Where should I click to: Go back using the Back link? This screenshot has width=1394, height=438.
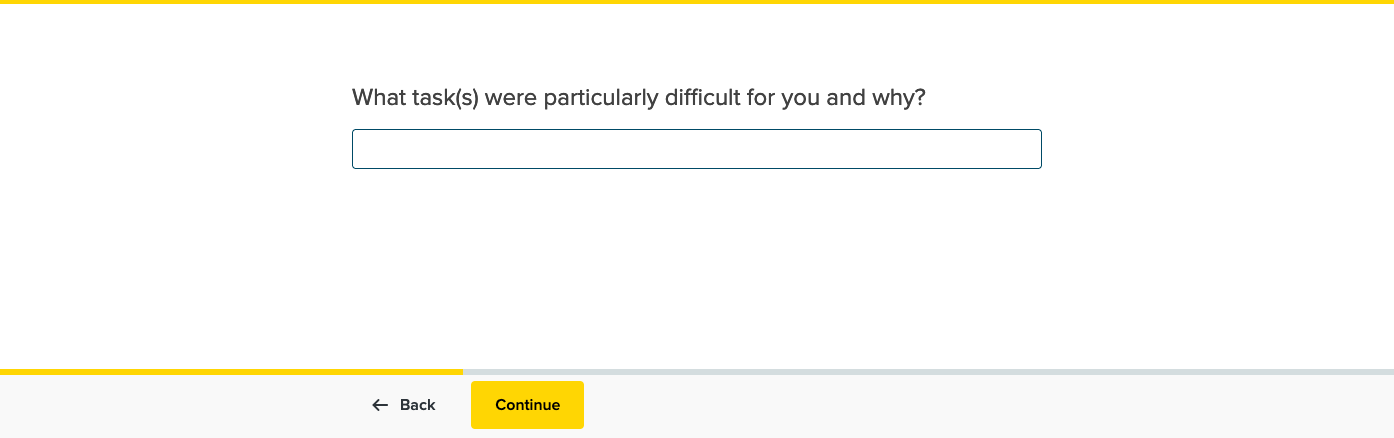pos(404,405)
